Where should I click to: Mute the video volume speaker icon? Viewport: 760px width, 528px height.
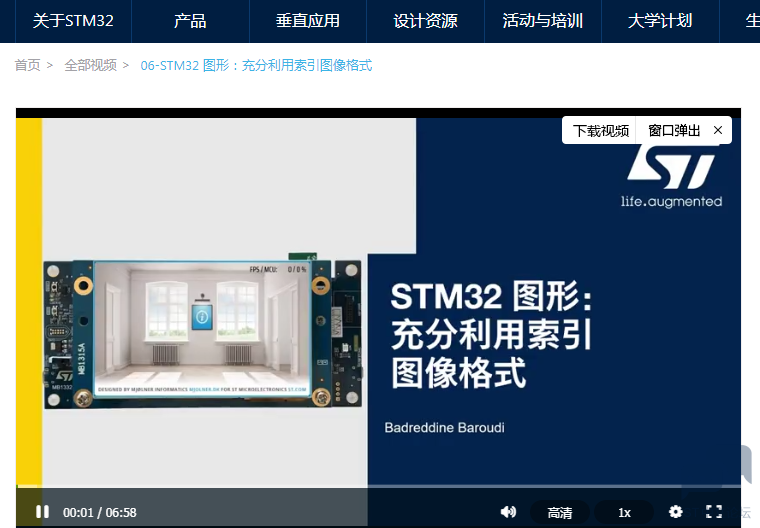[508, 512]
